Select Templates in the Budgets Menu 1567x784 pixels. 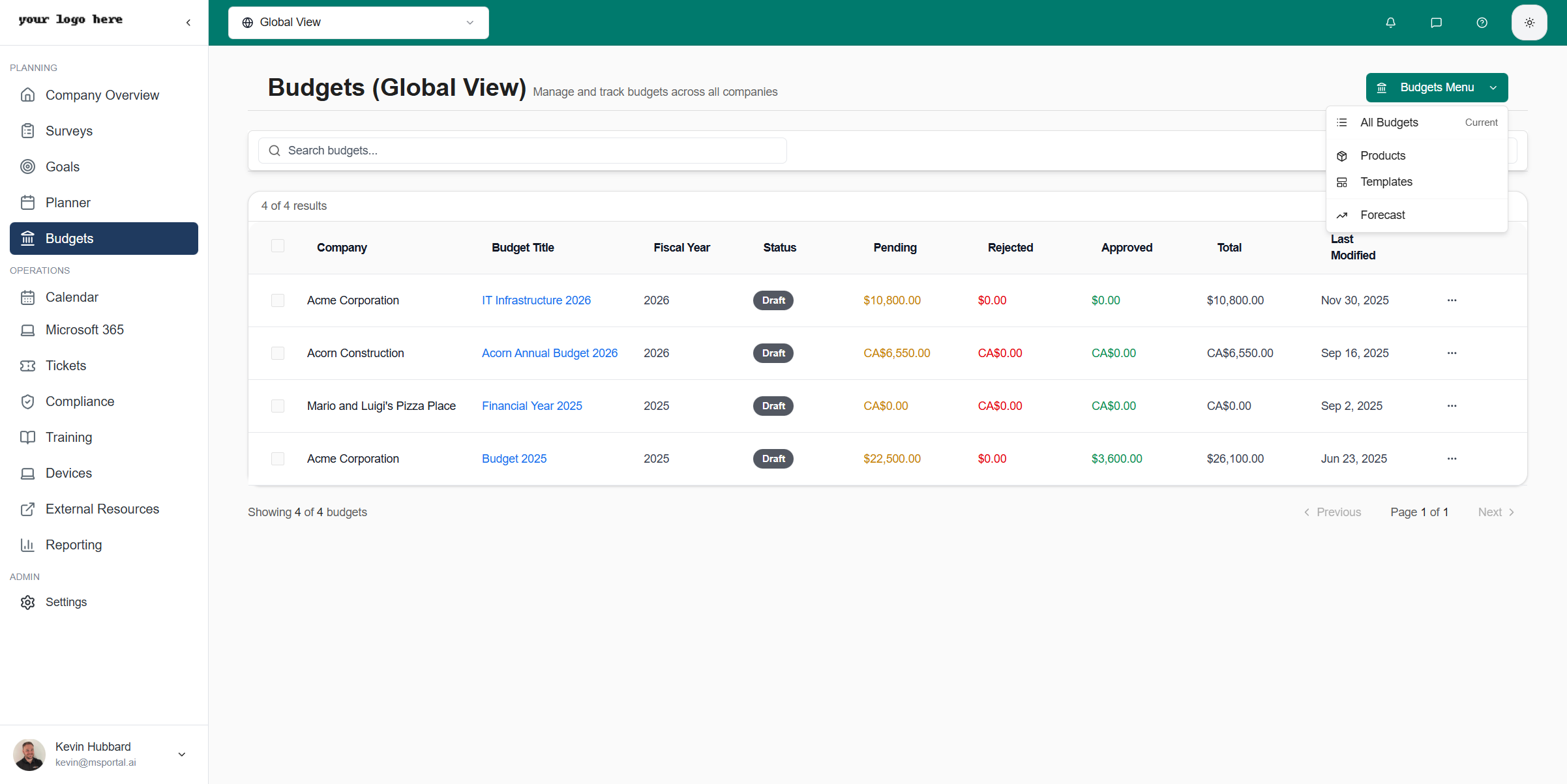coord(1386,182)
